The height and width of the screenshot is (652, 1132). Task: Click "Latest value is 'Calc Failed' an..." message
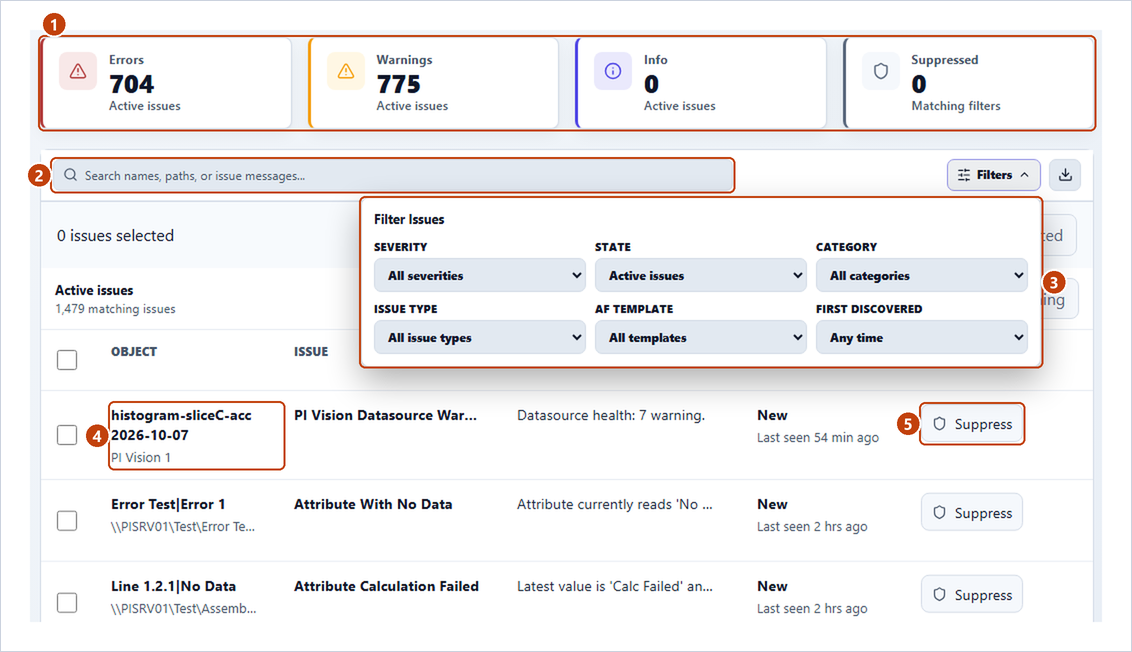click(614, 586)
